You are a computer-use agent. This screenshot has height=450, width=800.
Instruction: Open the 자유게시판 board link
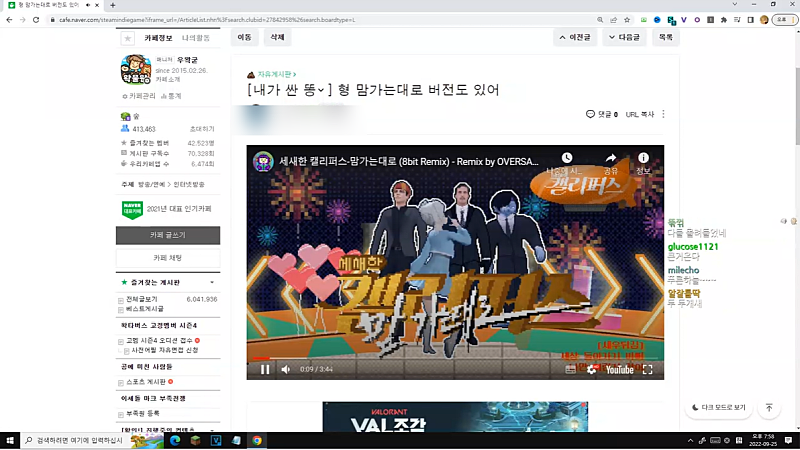coord(276,74)
